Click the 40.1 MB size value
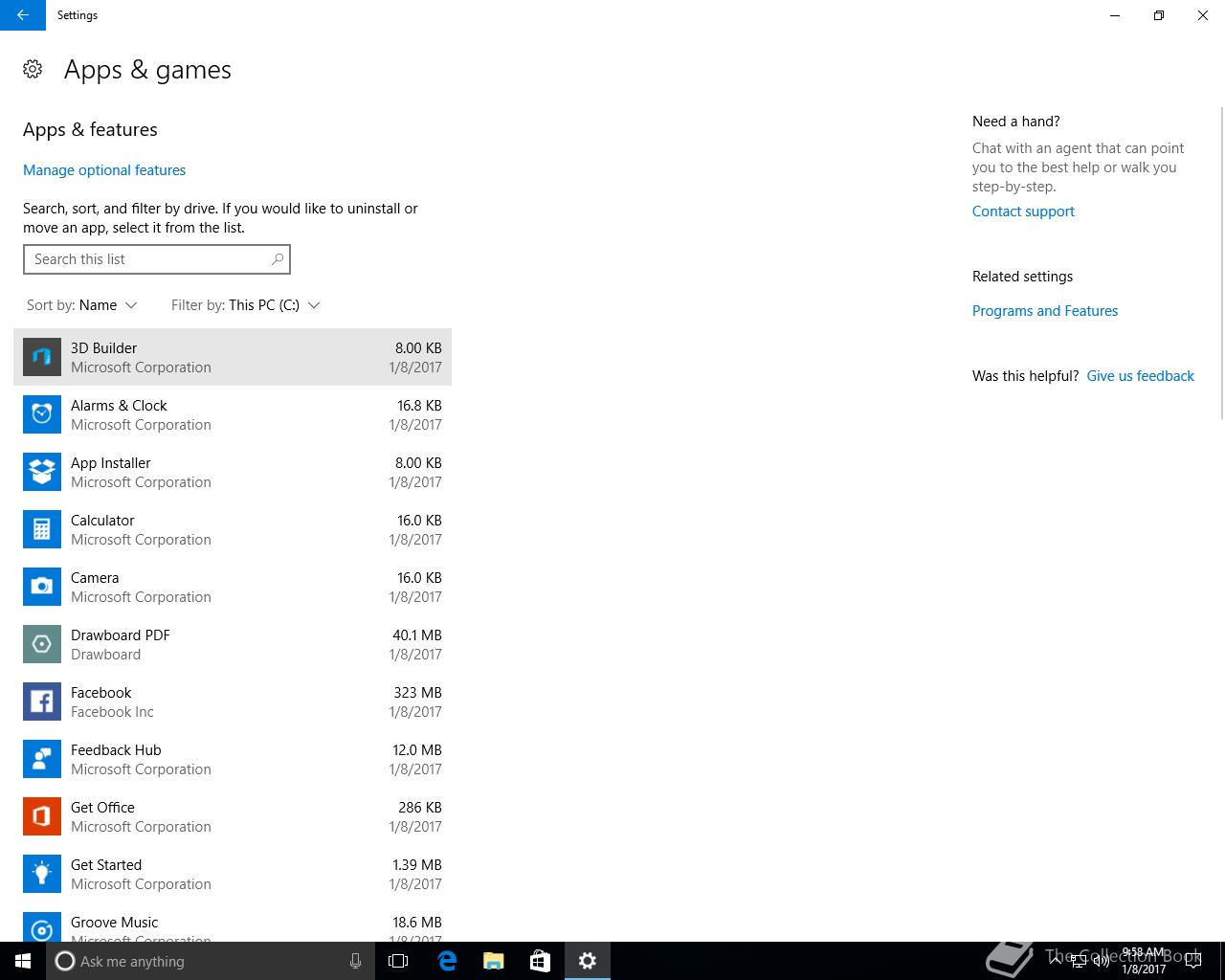This screenshot has height=980, width=1225. click(417, 635)
